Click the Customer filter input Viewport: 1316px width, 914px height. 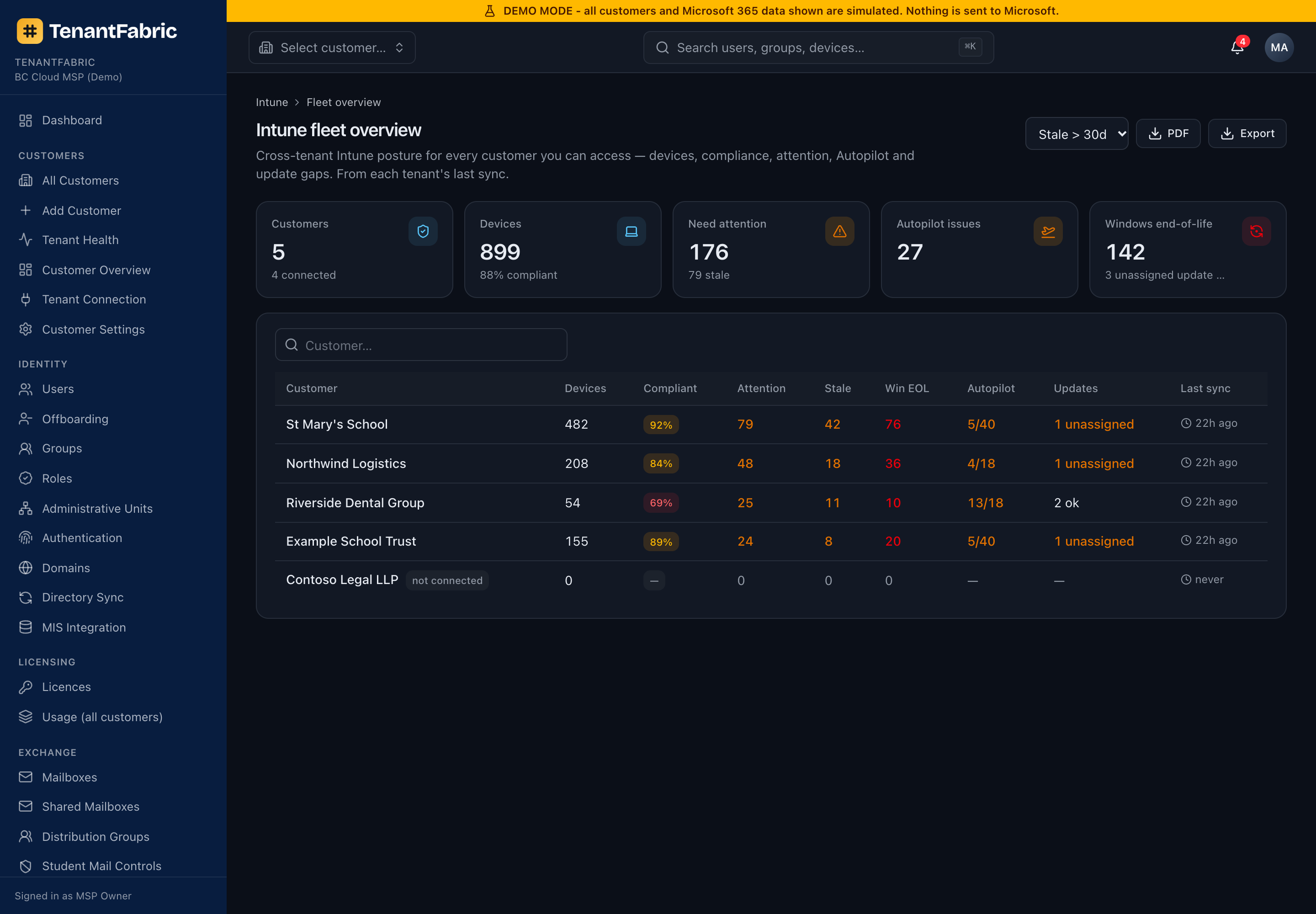pyautogui.click(x=421, y=345)
